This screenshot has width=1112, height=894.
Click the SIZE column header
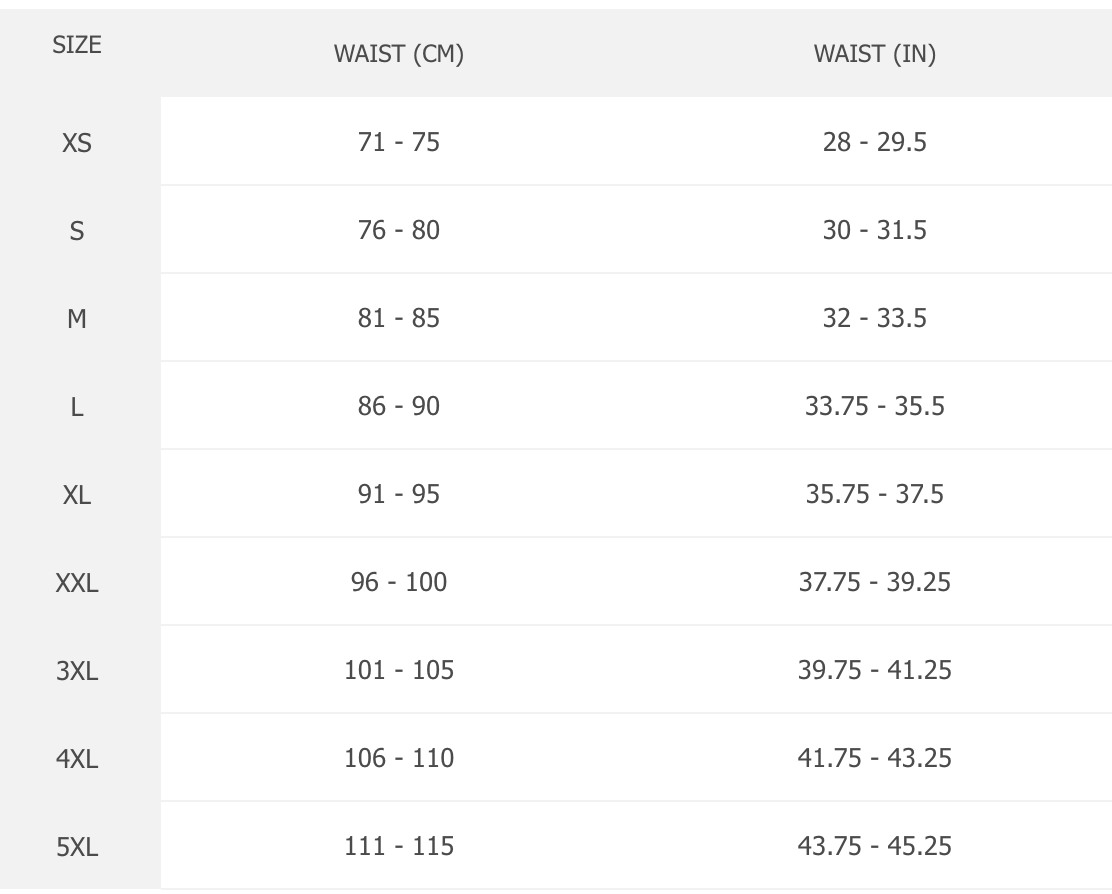pyautogui.click(x=77, y=45)
